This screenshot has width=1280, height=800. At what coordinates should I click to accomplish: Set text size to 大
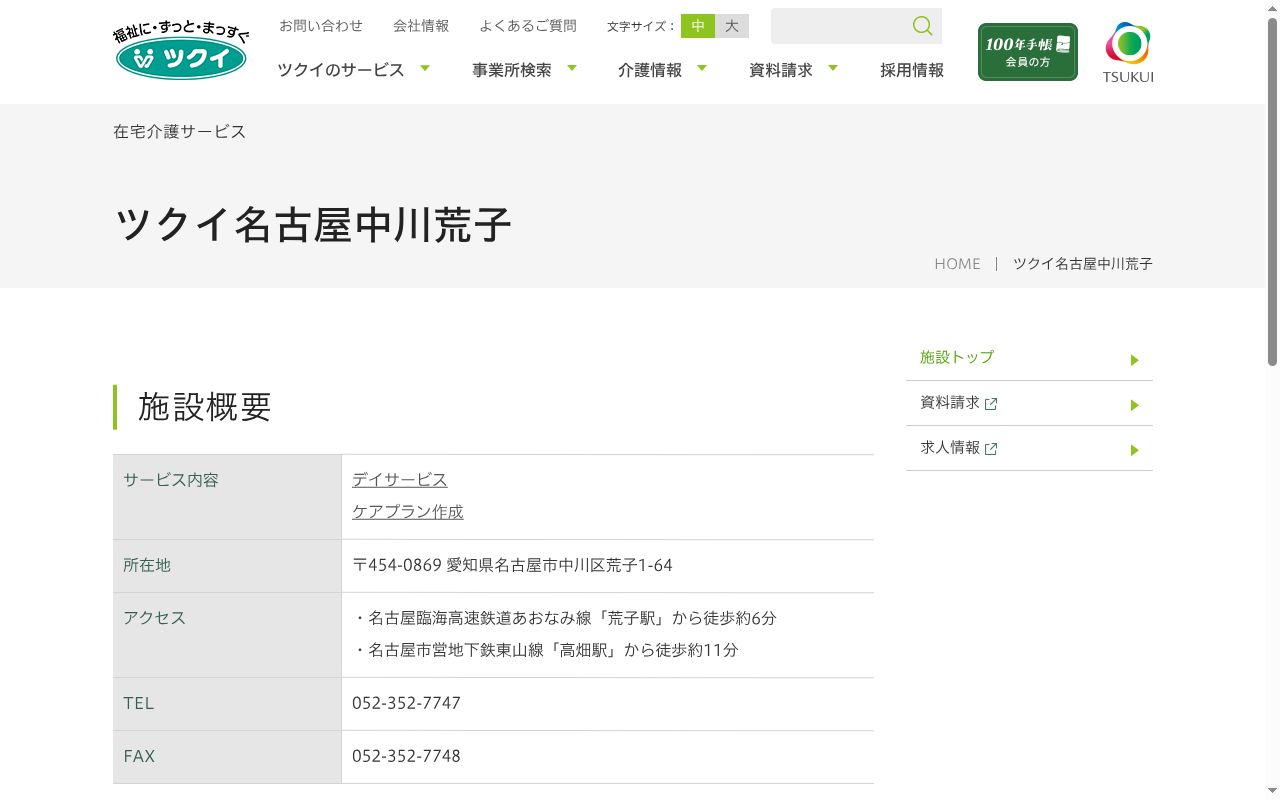[732, 26]
